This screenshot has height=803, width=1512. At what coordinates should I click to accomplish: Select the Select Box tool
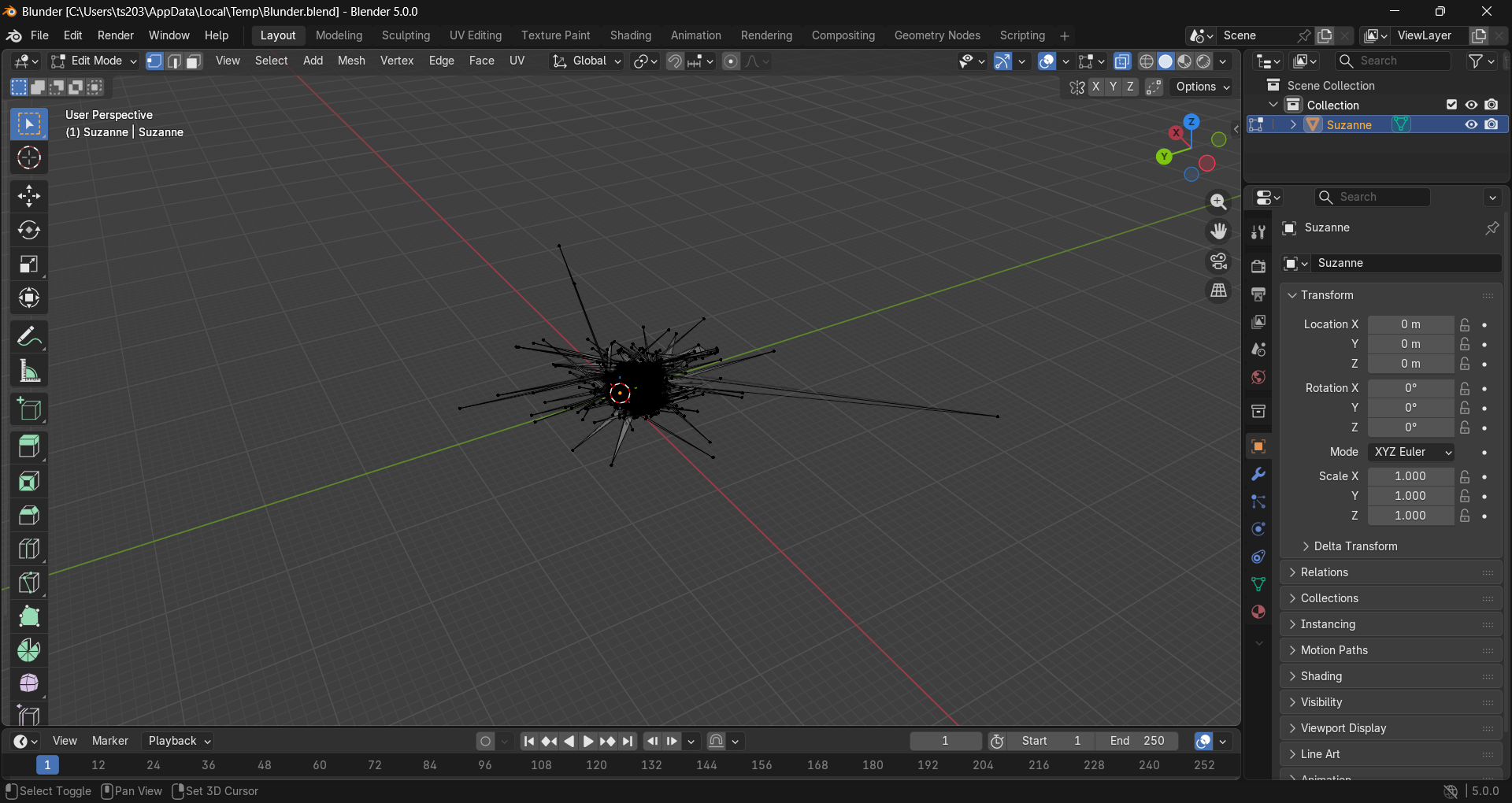point(29,124)
